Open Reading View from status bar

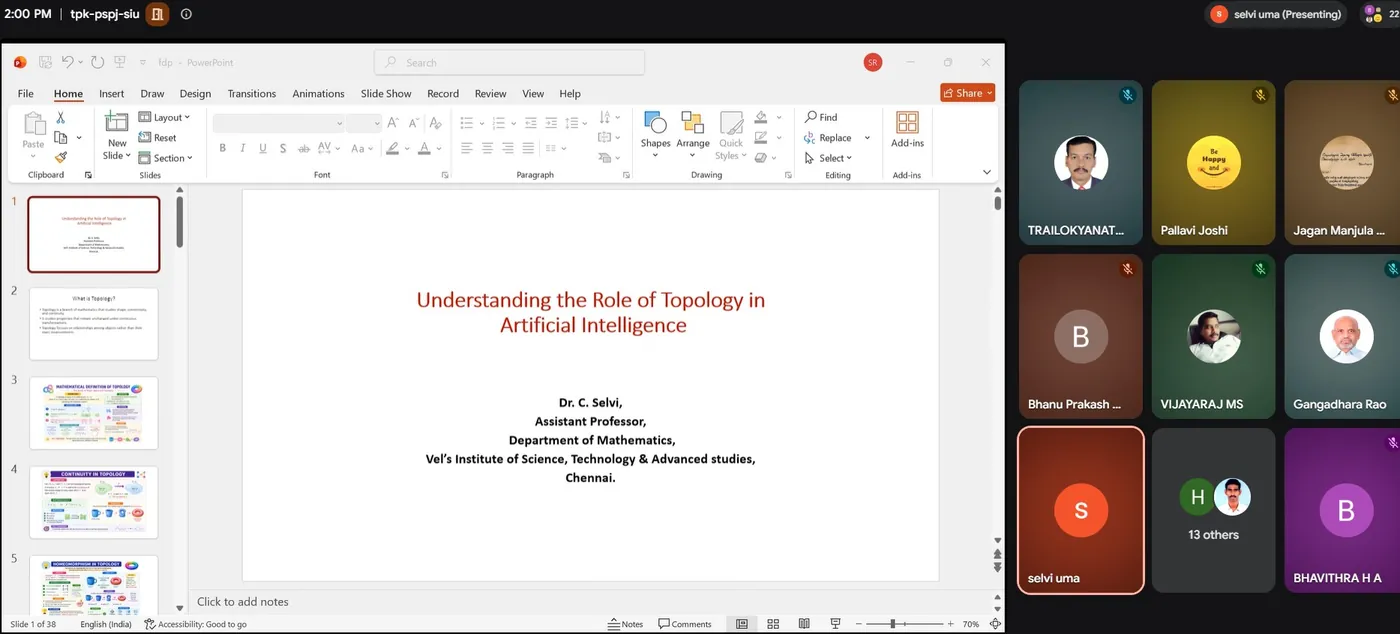[x=804, y=624]
